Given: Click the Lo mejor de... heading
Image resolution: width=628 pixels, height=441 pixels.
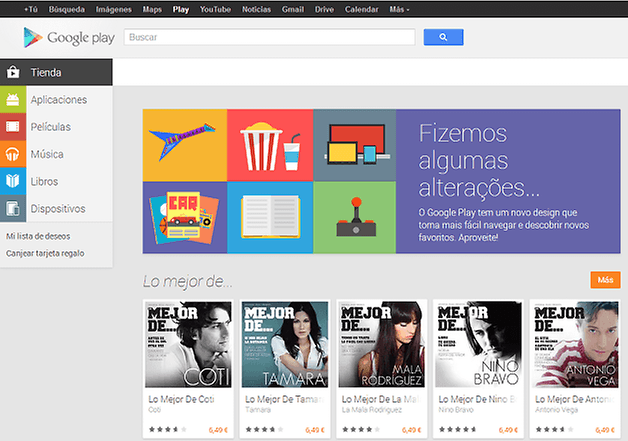Looking at the screenshot, I should (x=187, y=282).
